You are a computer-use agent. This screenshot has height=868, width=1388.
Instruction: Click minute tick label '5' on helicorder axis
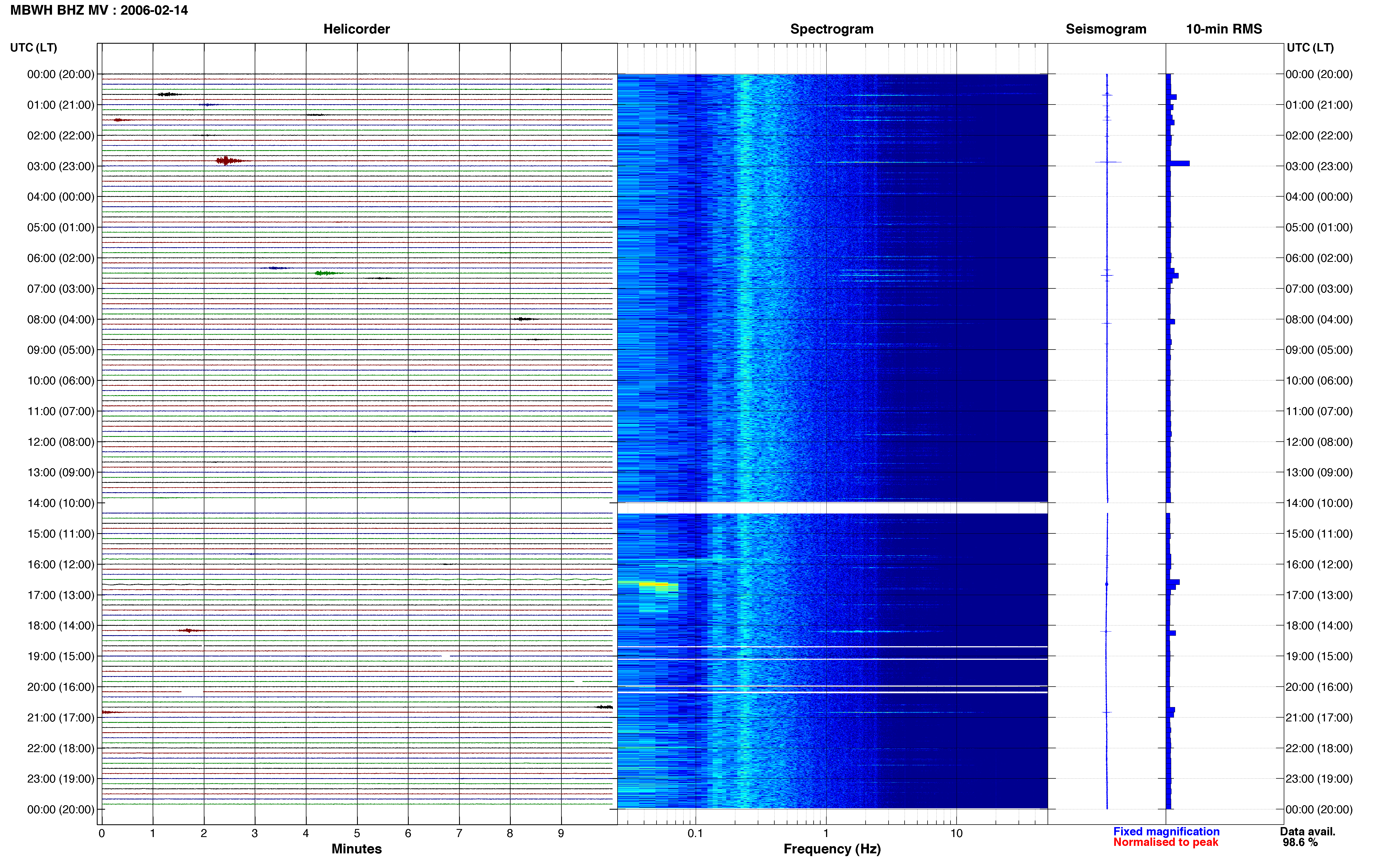(x=357, y=833)
